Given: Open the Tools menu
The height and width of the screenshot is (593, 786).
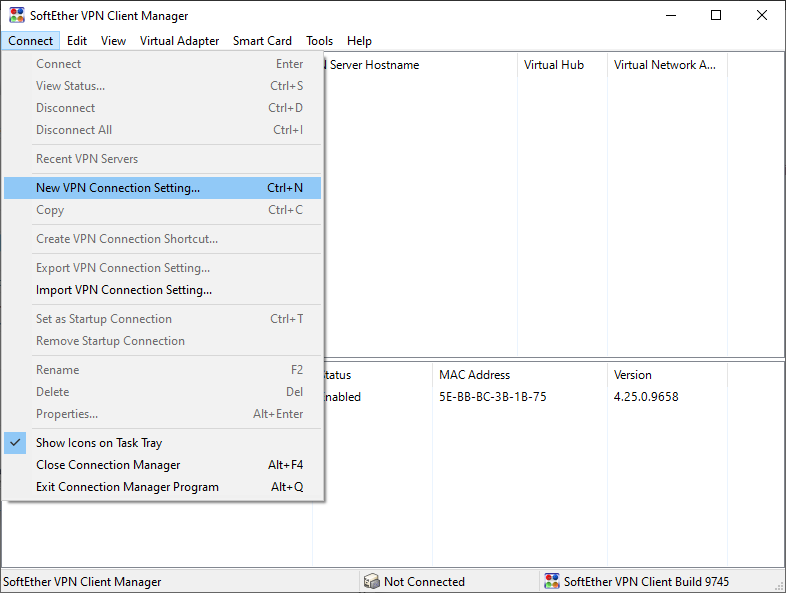Looking at the screenshot, I should pyautogui.click(x=319, y=41).
